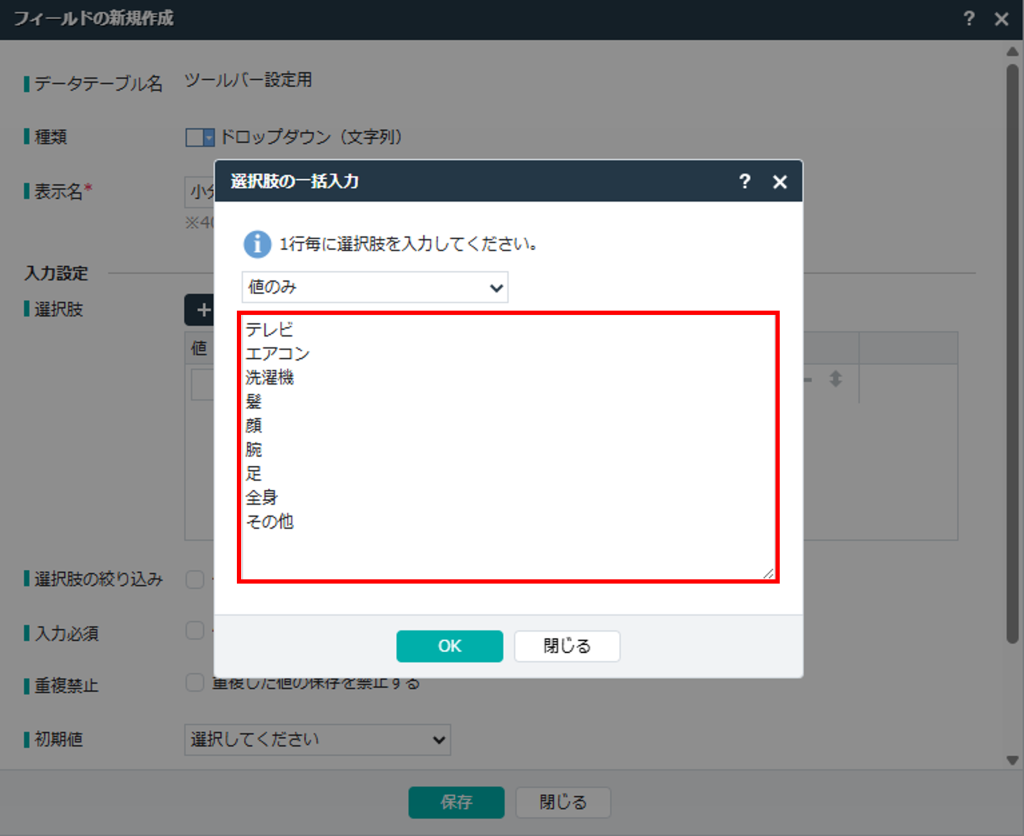This screenshot has height=836, width=1024.
Task: Toggle the 選択肢の絞り込み checkbox
Action: coord(195,579)
